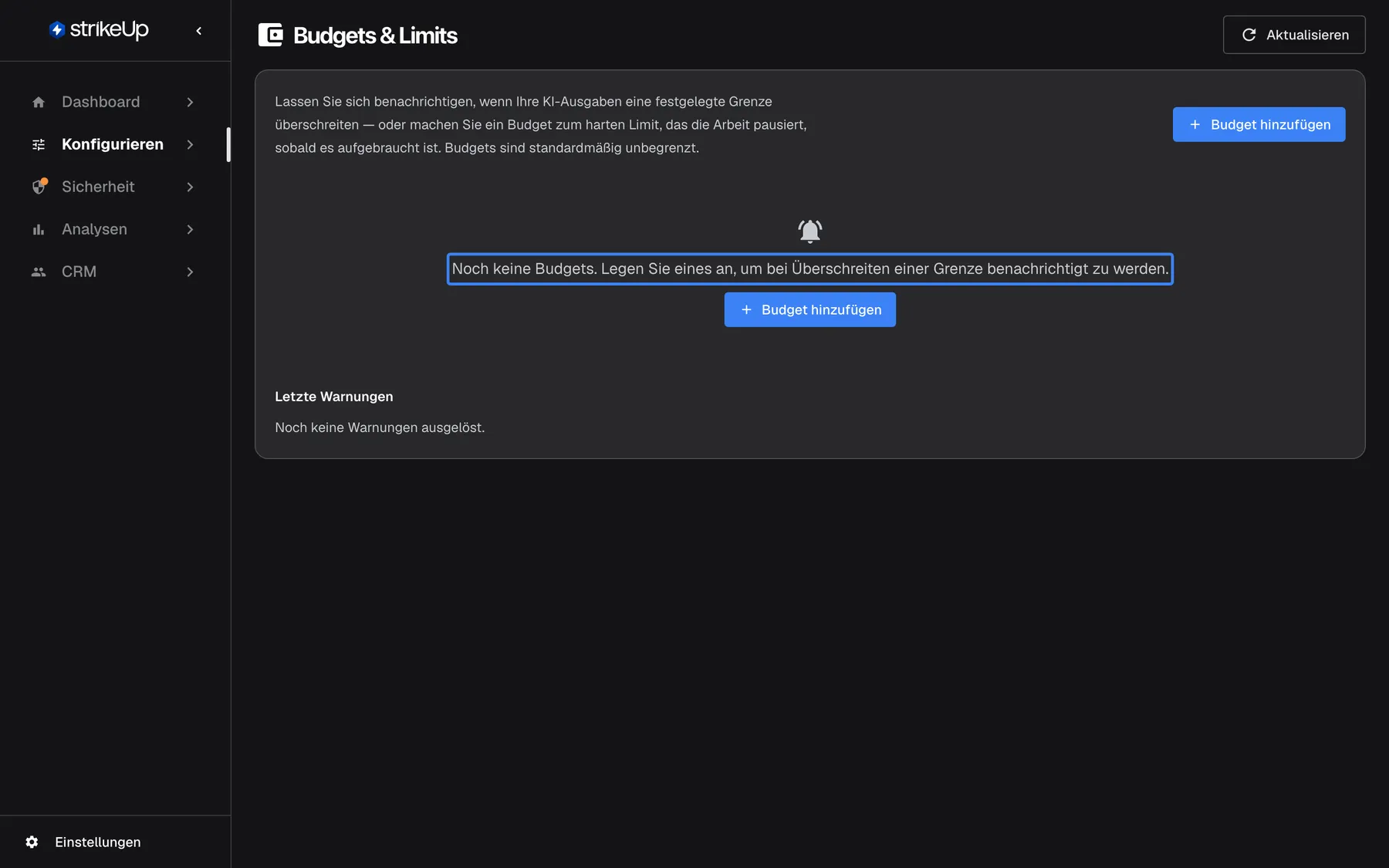The width and height of the screenshot is (1389, 868).
Task: Expand the Dashboard chevron
Action: (190, 102)
